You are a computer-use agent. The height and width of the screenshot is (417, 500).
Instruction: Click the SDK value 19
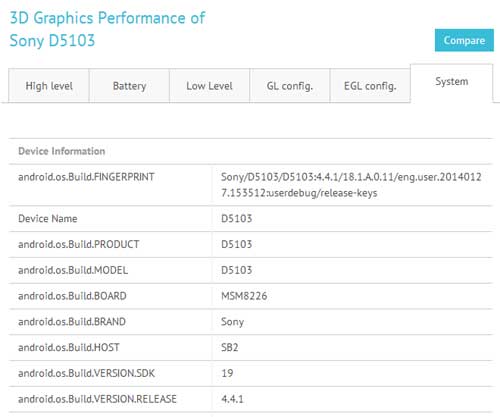pyautogui.click(x=227, y=373)
